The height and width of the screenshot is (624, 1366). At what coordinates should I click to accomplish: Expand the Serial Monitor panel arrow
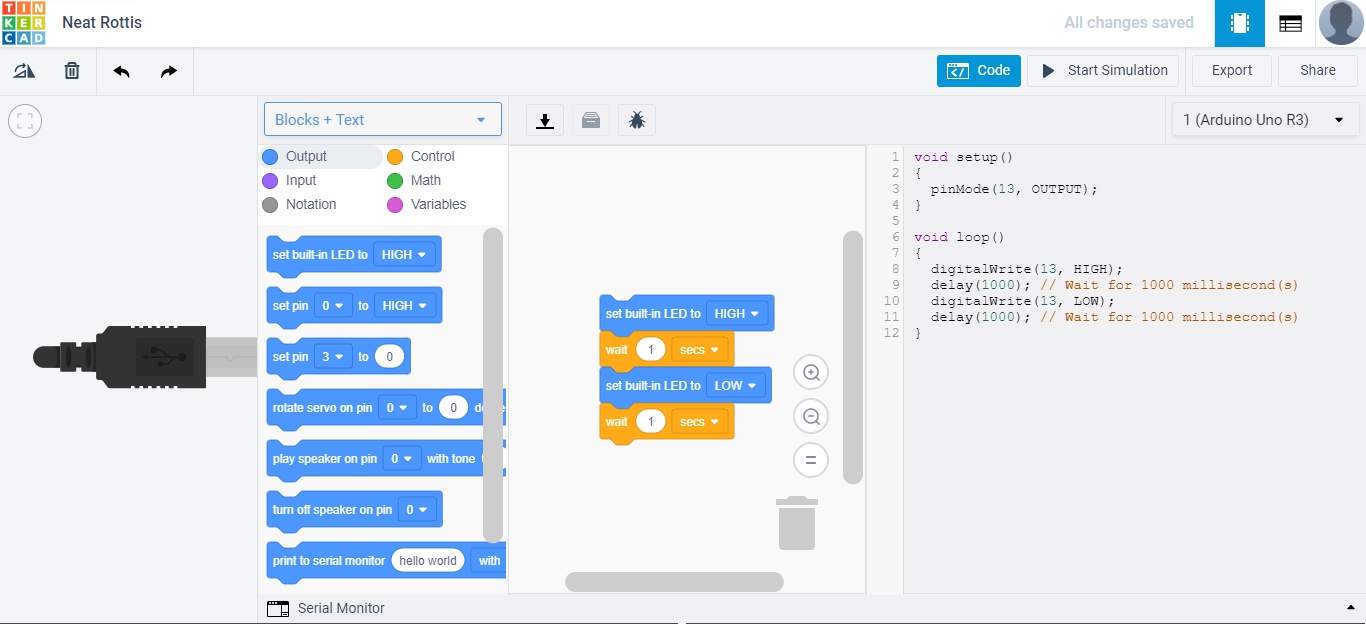pos(1351,608)
